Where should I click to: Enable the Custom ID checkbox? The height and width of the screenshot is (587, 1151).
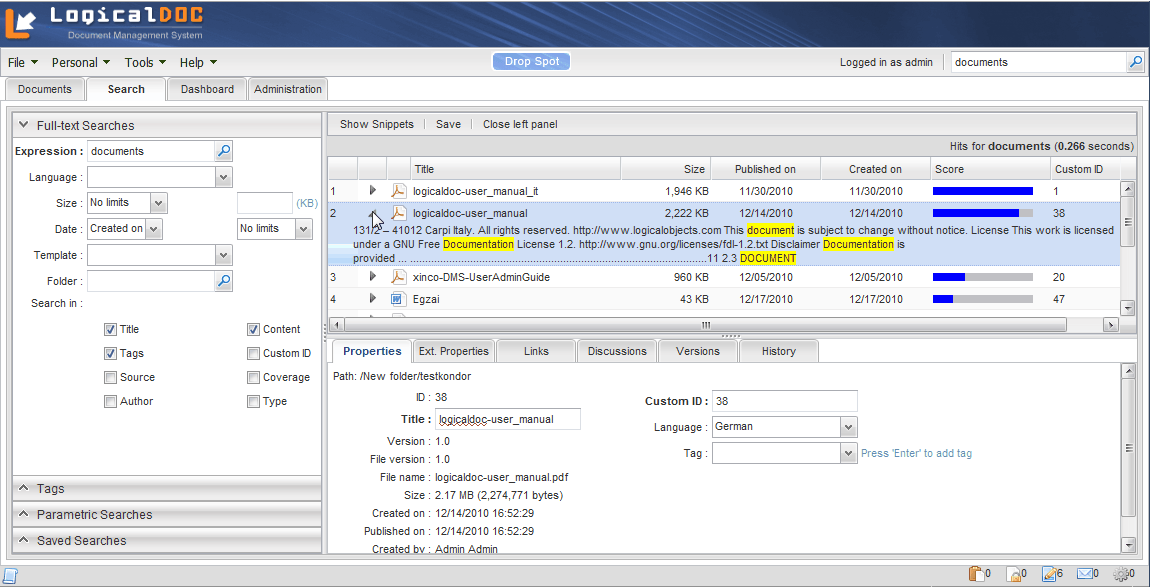253,354
